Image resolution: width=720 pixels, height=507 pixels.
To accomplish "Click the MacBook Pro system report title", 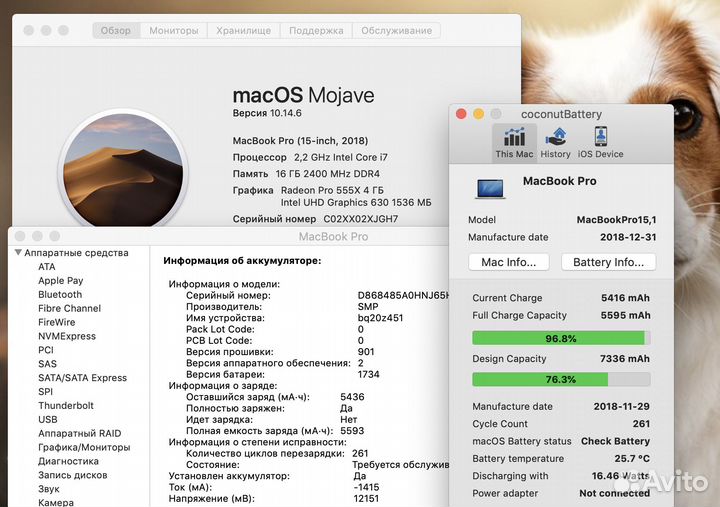I will click(x=333, y=237).
